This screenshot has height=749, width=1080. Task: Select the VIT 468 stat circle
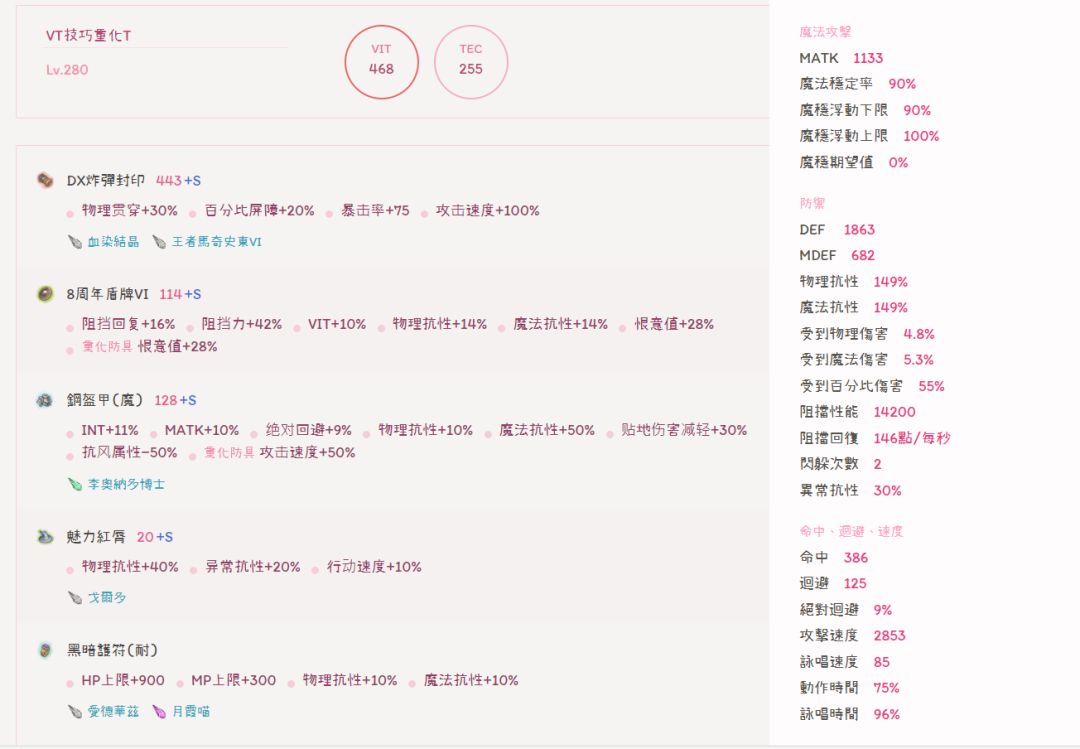[x=382, y=62]
